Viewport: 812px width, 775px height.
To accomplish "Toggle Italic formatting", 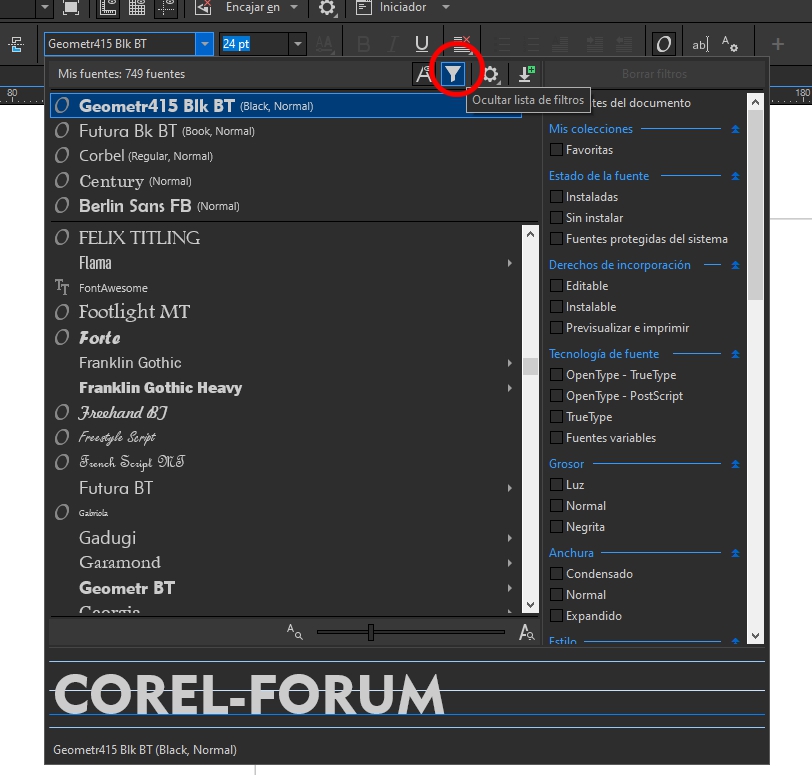I will (x=393, y=44).
